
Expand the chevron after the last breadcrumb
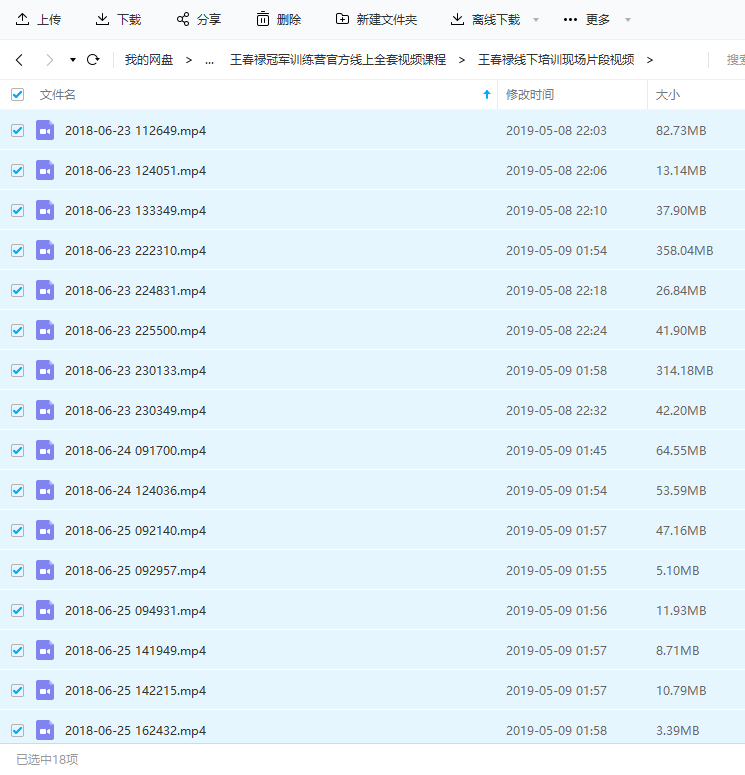650,60
